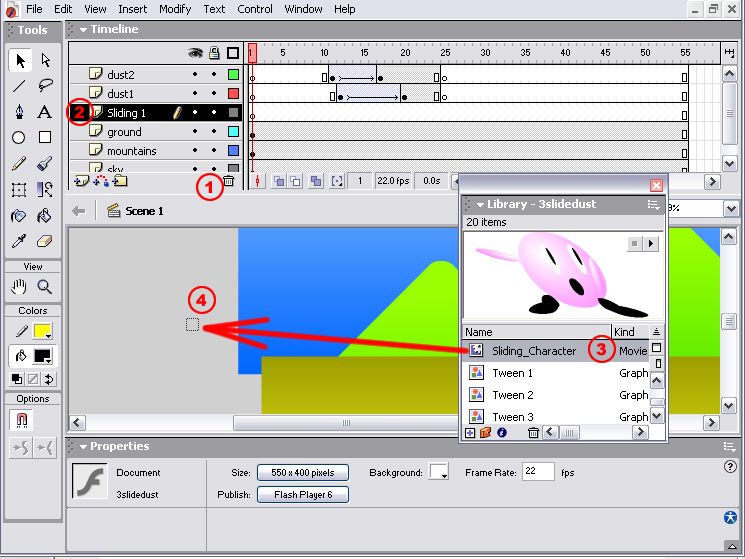Select the Pen tool
Screen dimensions: 745x559
(19, 112)
